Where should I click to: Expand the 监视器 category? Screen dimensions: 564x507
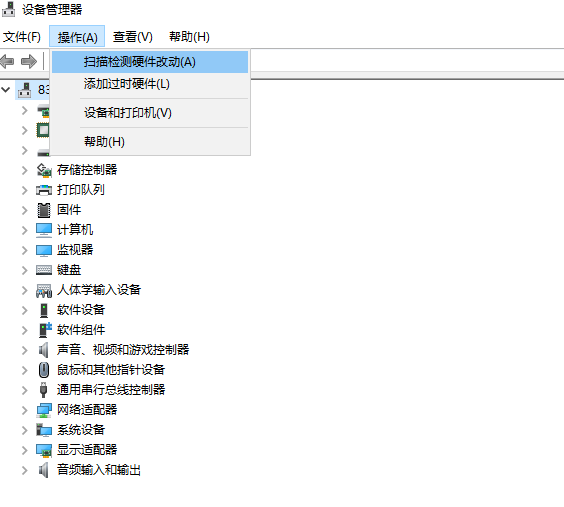coord(24,250)
